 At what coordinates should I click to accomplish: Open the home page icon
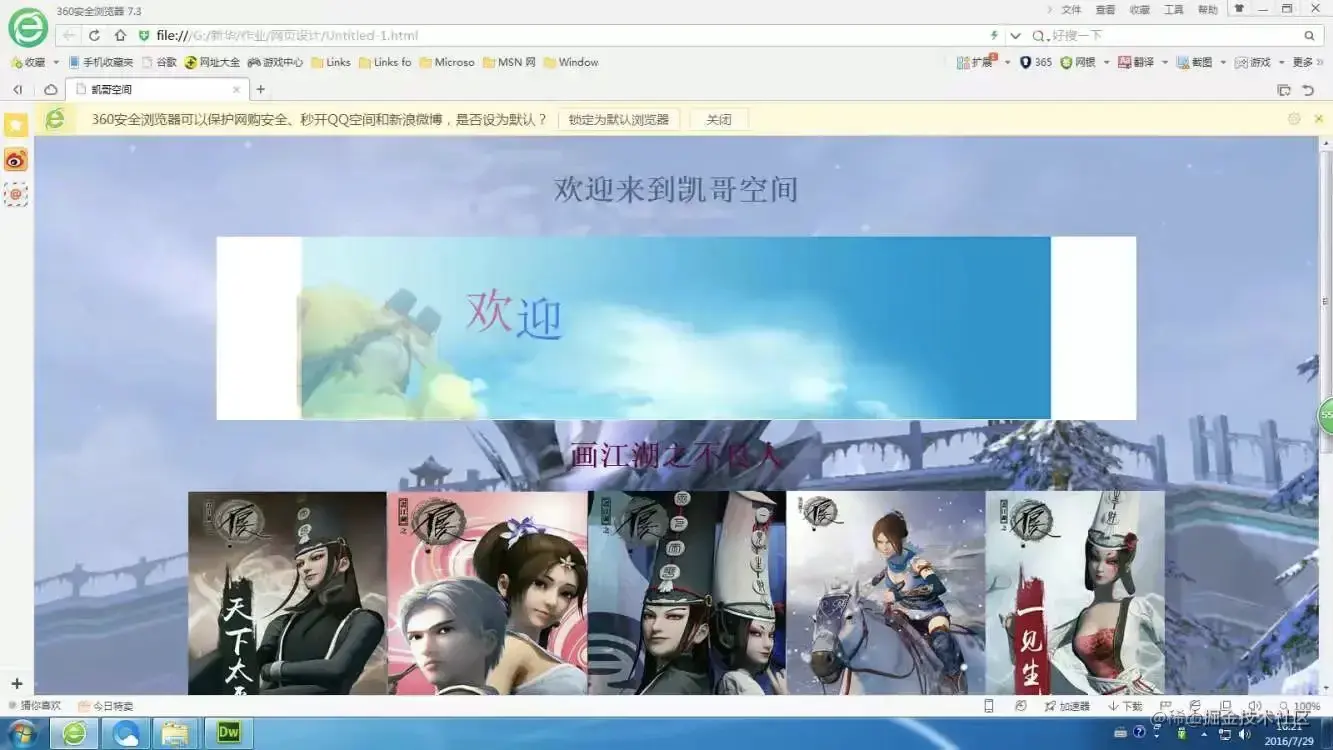pyautogui.click(x=120, y=35)
